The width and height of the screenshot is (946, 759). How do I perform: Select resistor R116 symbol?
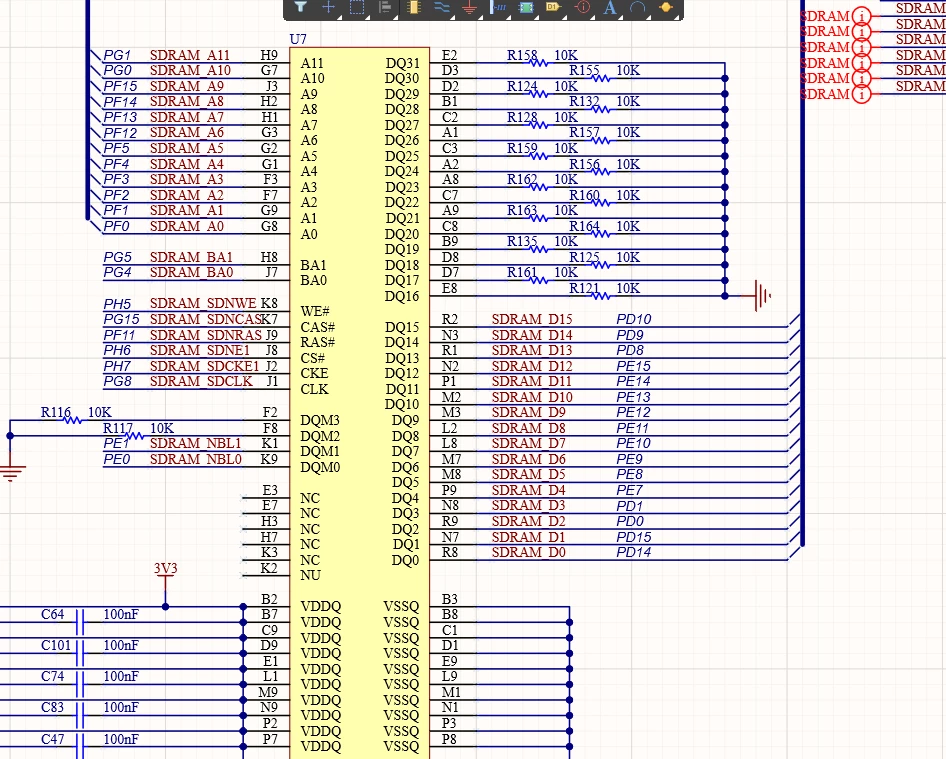pos(73,419)
